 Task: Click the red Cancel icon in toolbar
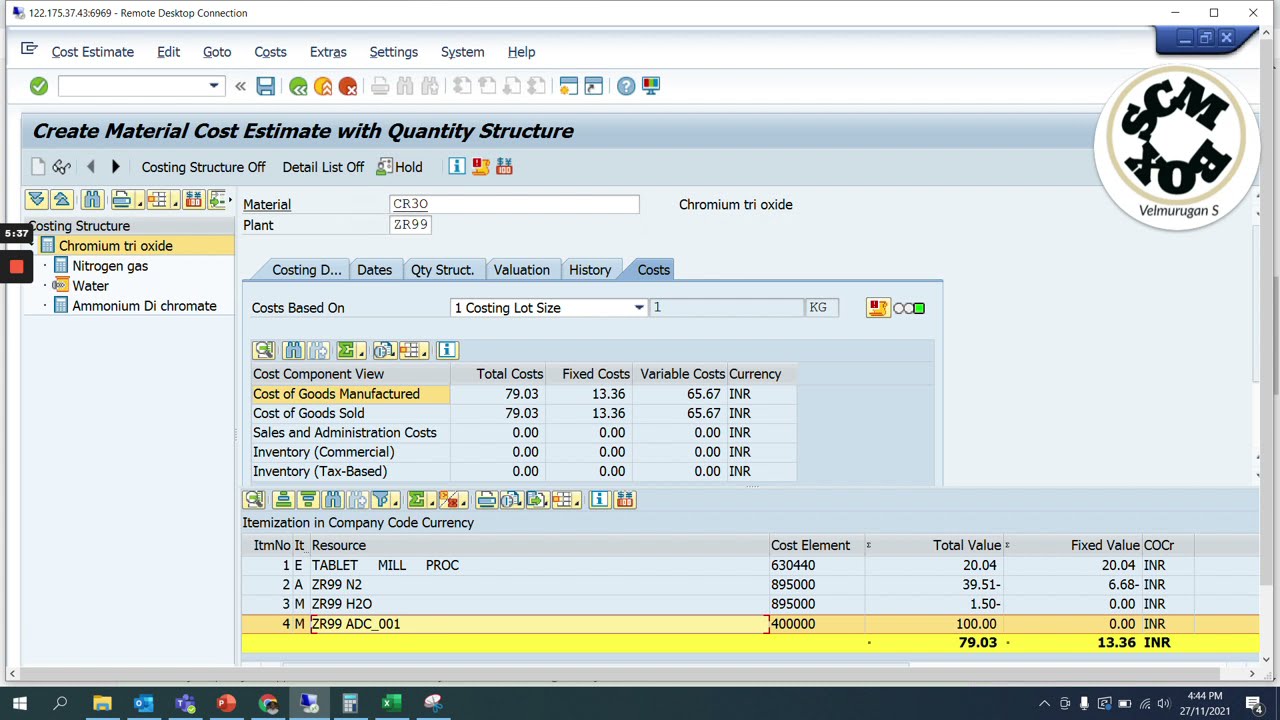click(348, 86)
